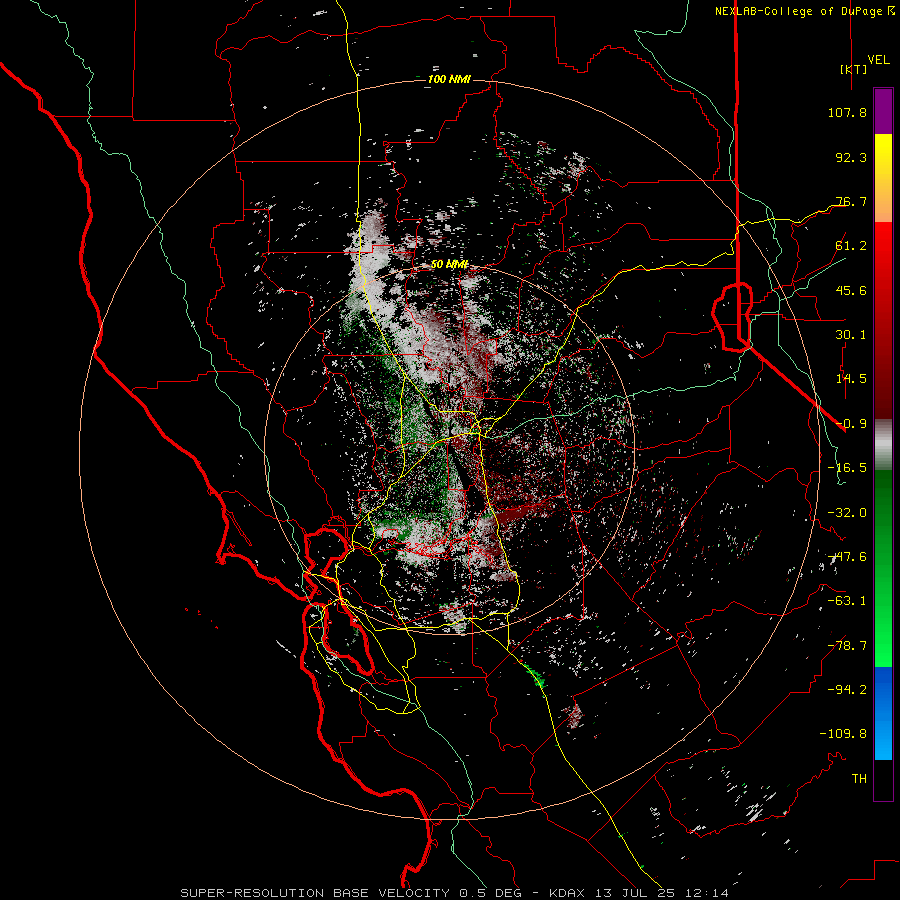The image size is (900, 900).
Task: Select the VEL legend title
Action: pyautogui.click(x=878, y=60)
